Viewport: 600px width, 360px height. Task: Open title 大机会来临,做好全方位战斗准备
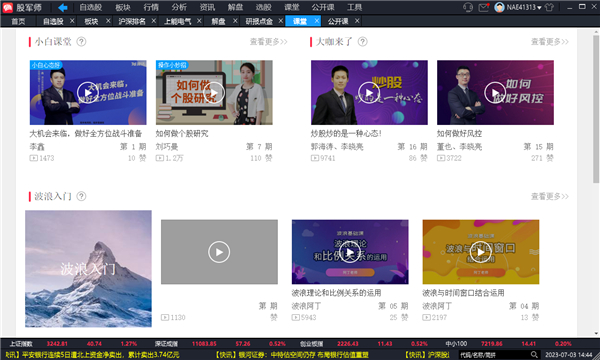coord(86,134)
